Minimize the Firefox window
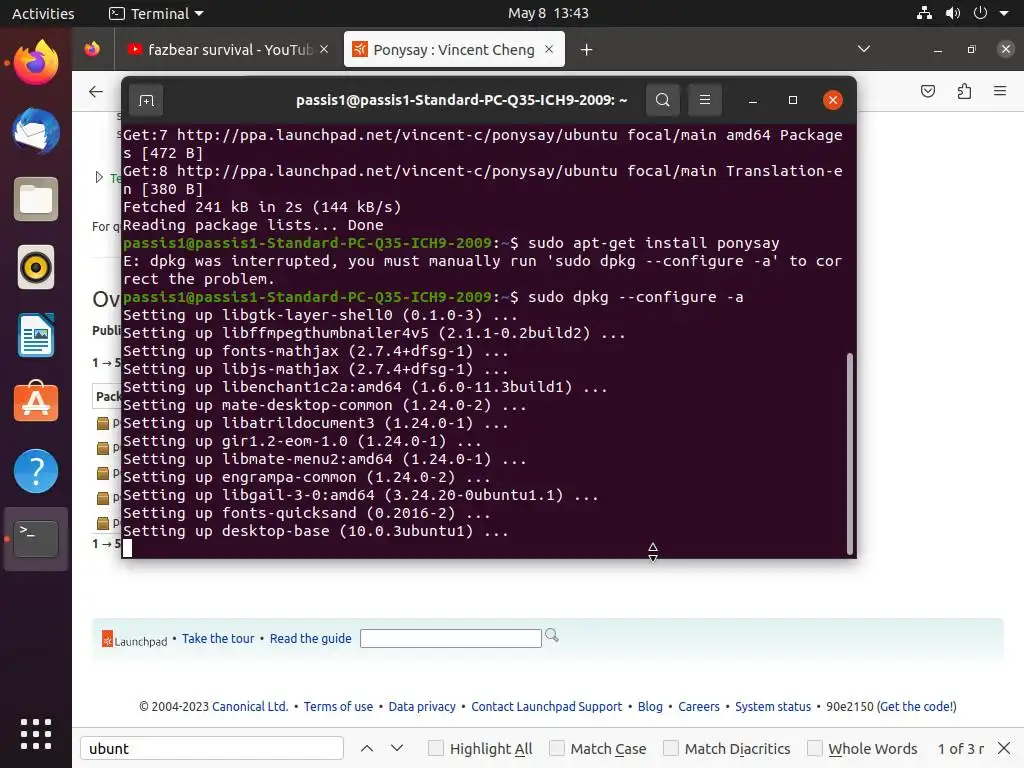 click(x=938, y=50)
